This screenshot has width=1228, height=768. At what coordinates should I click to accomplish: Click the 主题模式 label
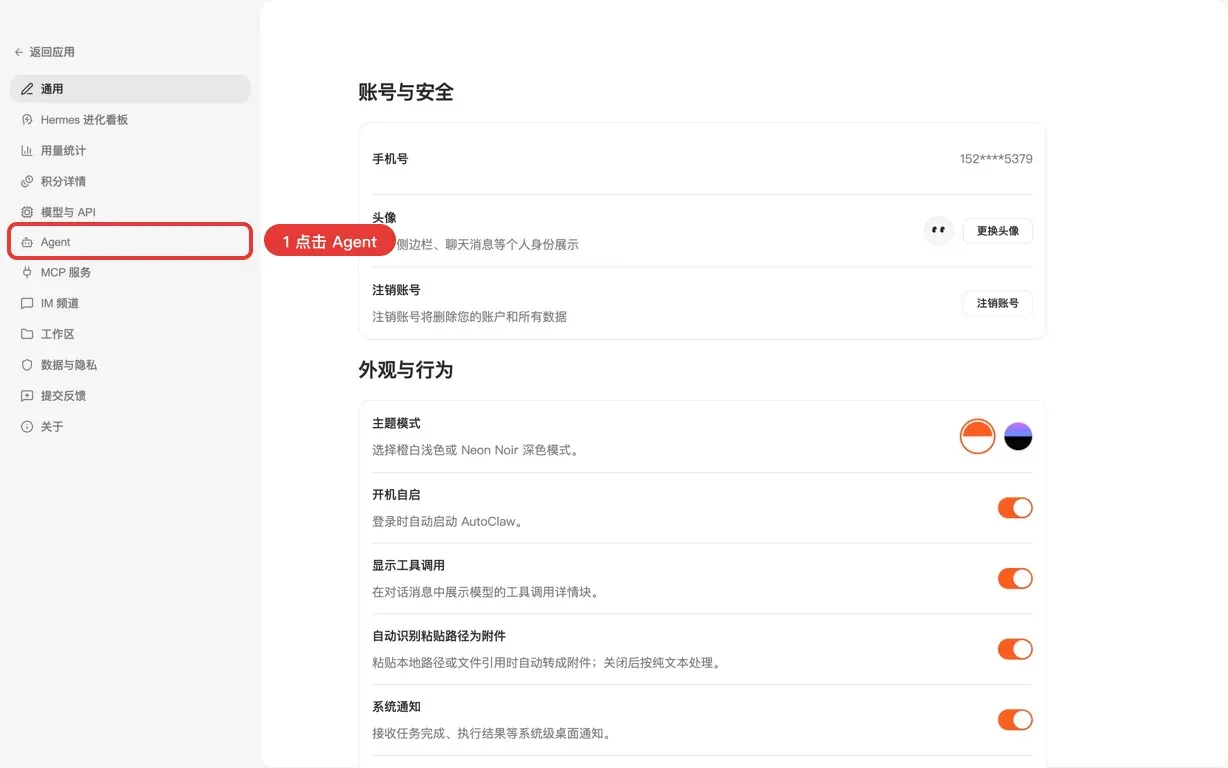[396, 424]
